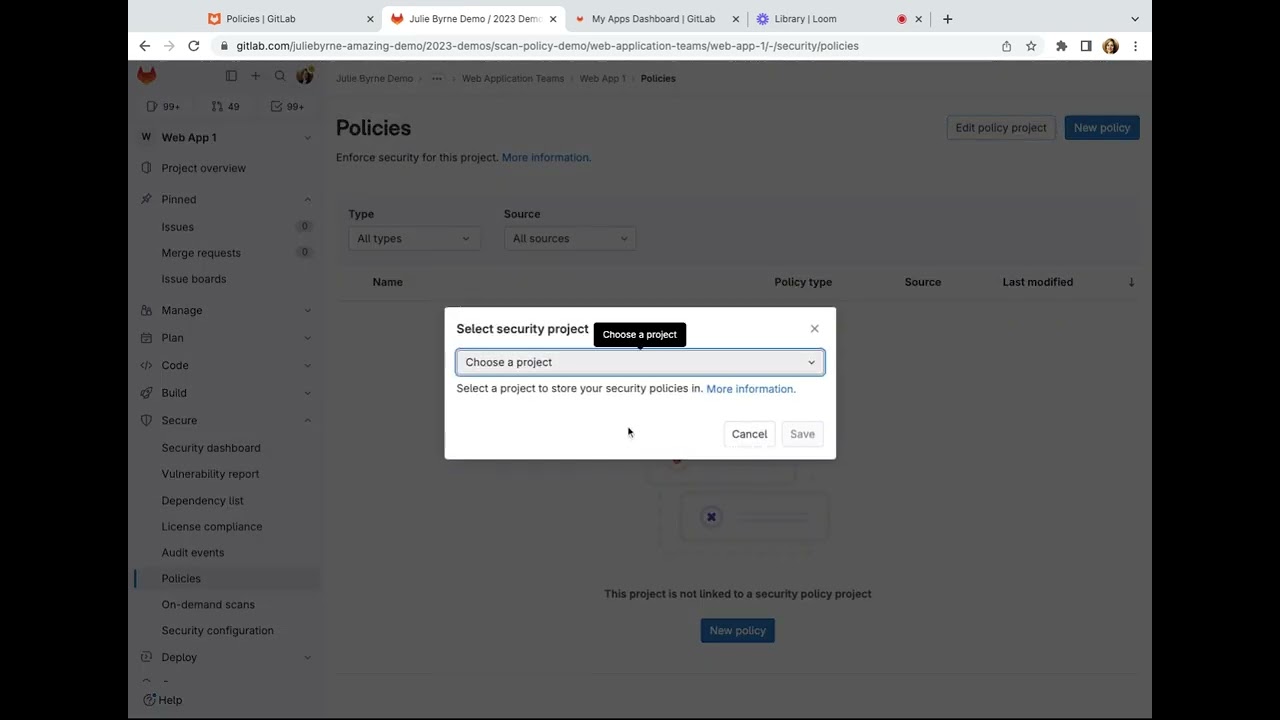Open the tab search chevron in Chrome
The height and width of the screenshot is (720, 1280).
pos(1135,19)
